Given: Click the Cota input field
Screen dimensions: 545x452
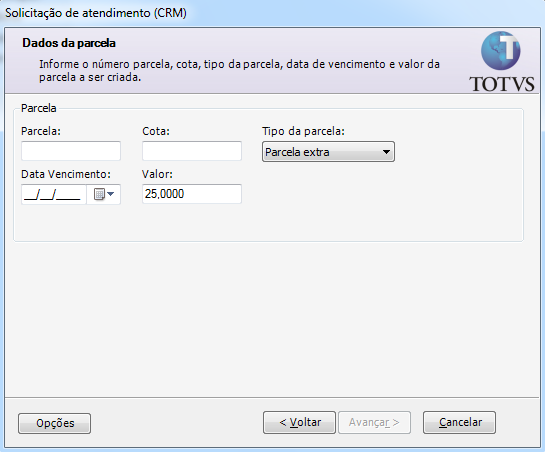Looking at the screenshot, I should click(192, 151).
